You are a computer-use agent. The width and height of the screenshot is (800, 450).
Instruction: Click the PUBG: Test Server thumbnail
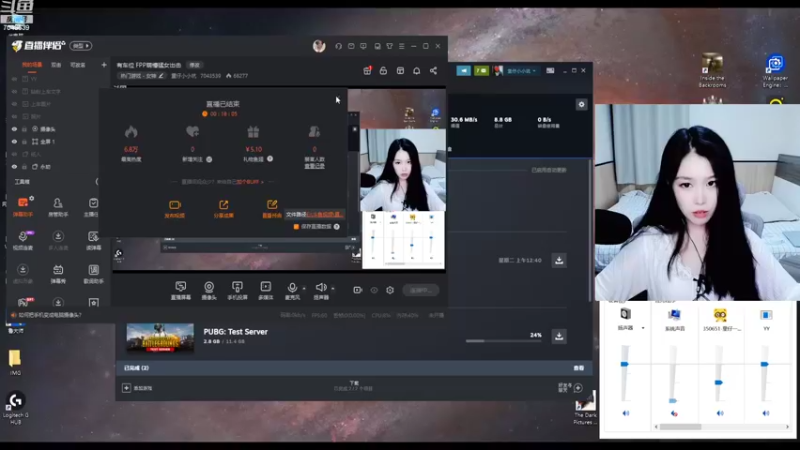coord(160,337)
